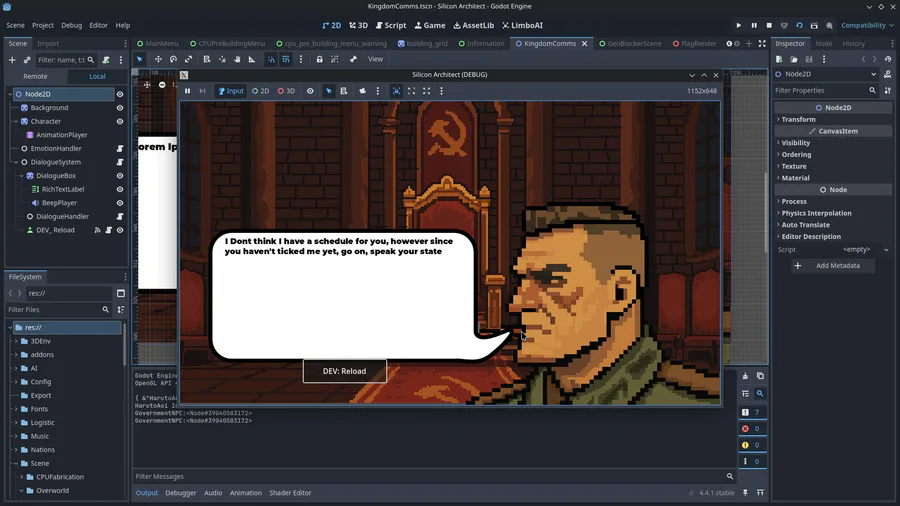
Task: Open the Compatibility renderer dropdown
Action: click(867, 25)
